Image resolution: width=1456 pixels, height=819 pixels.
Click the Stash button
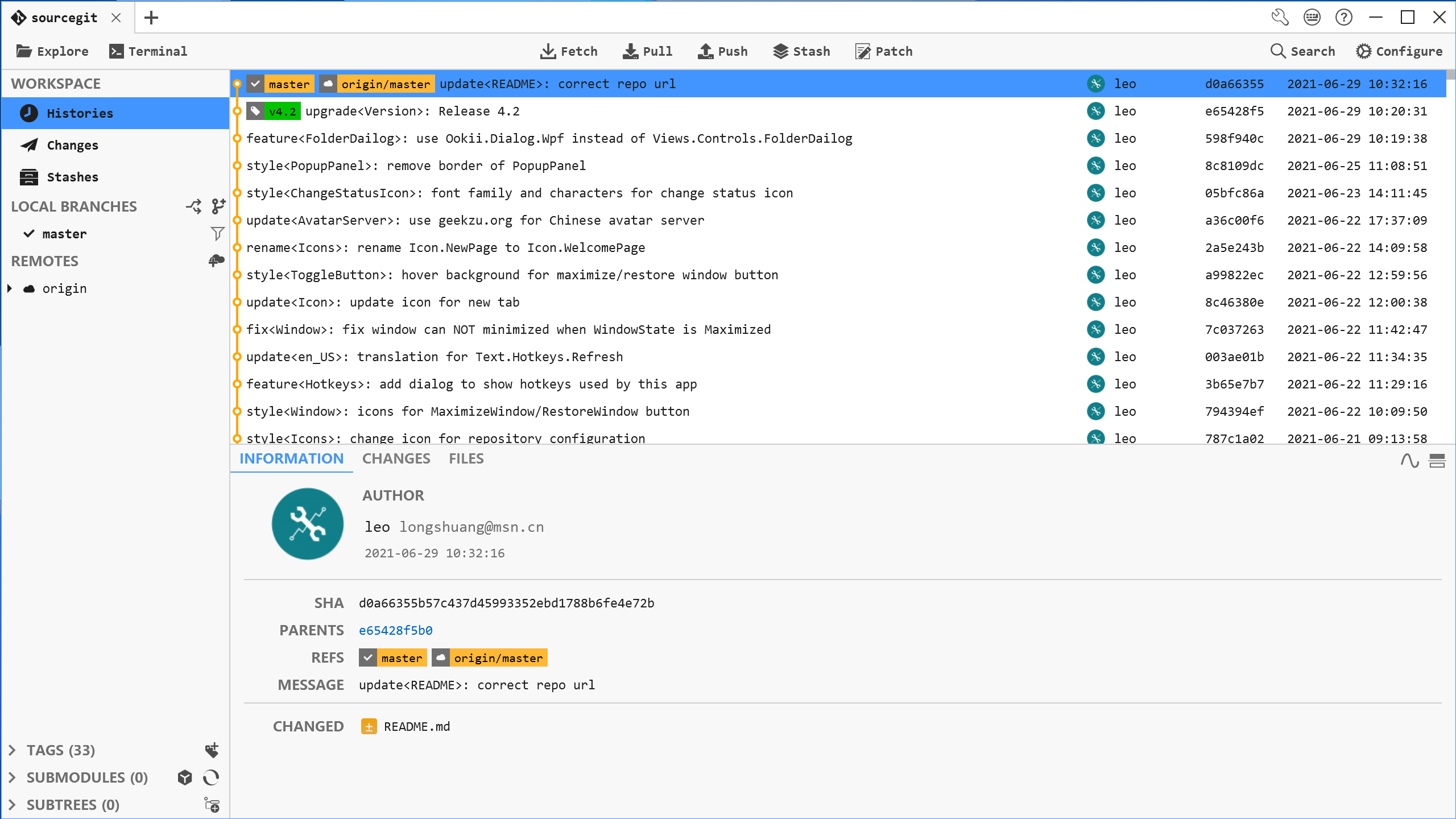pyautogui.click(x=801, y=51)
